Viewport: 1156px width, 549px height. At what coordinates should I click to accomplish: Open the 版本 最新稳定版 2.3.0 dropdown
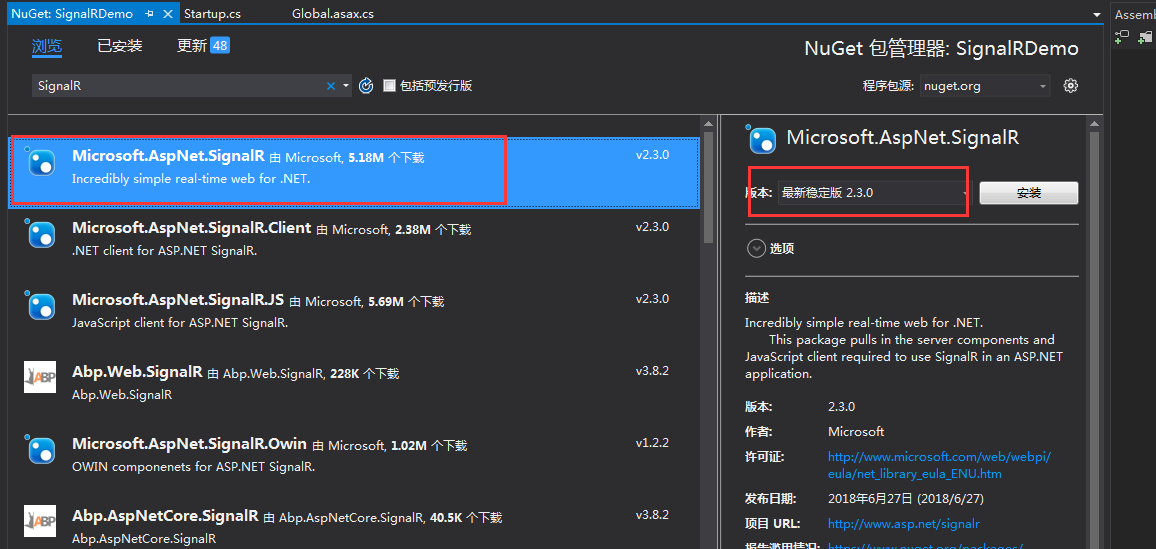coord(874,193)
